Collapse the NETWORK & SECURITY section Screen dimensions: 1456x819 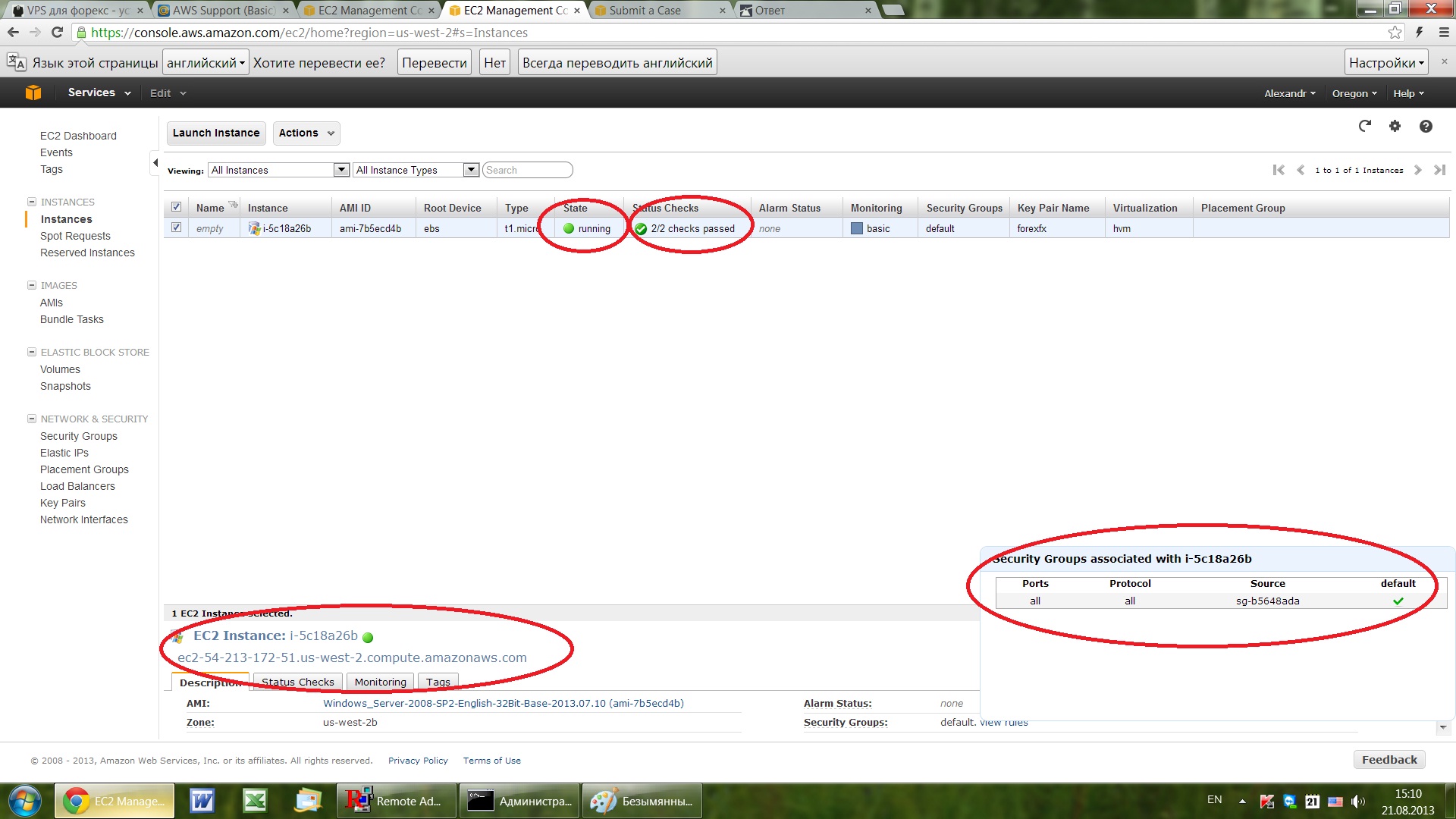coord(32,419)
